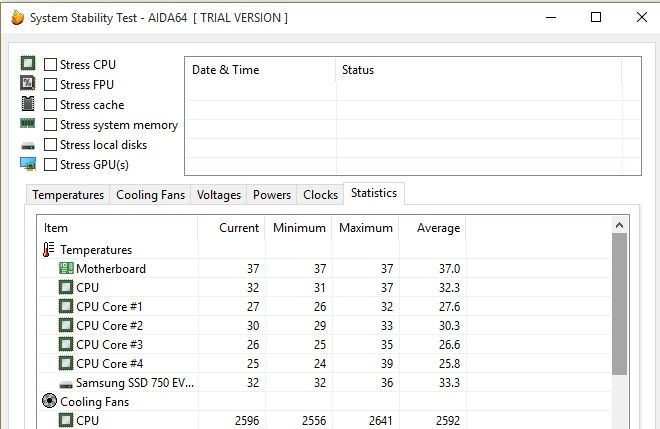Switch to the Voltages tab
This screenshot has height=429, width=660.
219,195
